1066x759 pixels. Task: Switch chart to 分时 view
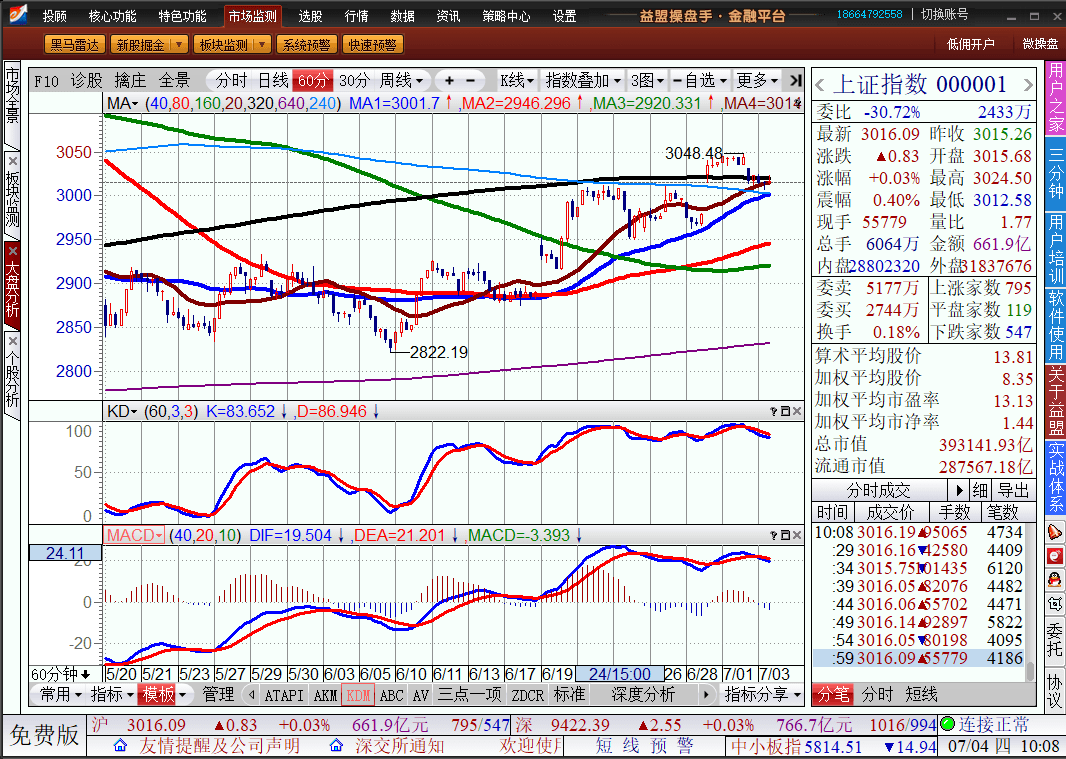[231, 81]
